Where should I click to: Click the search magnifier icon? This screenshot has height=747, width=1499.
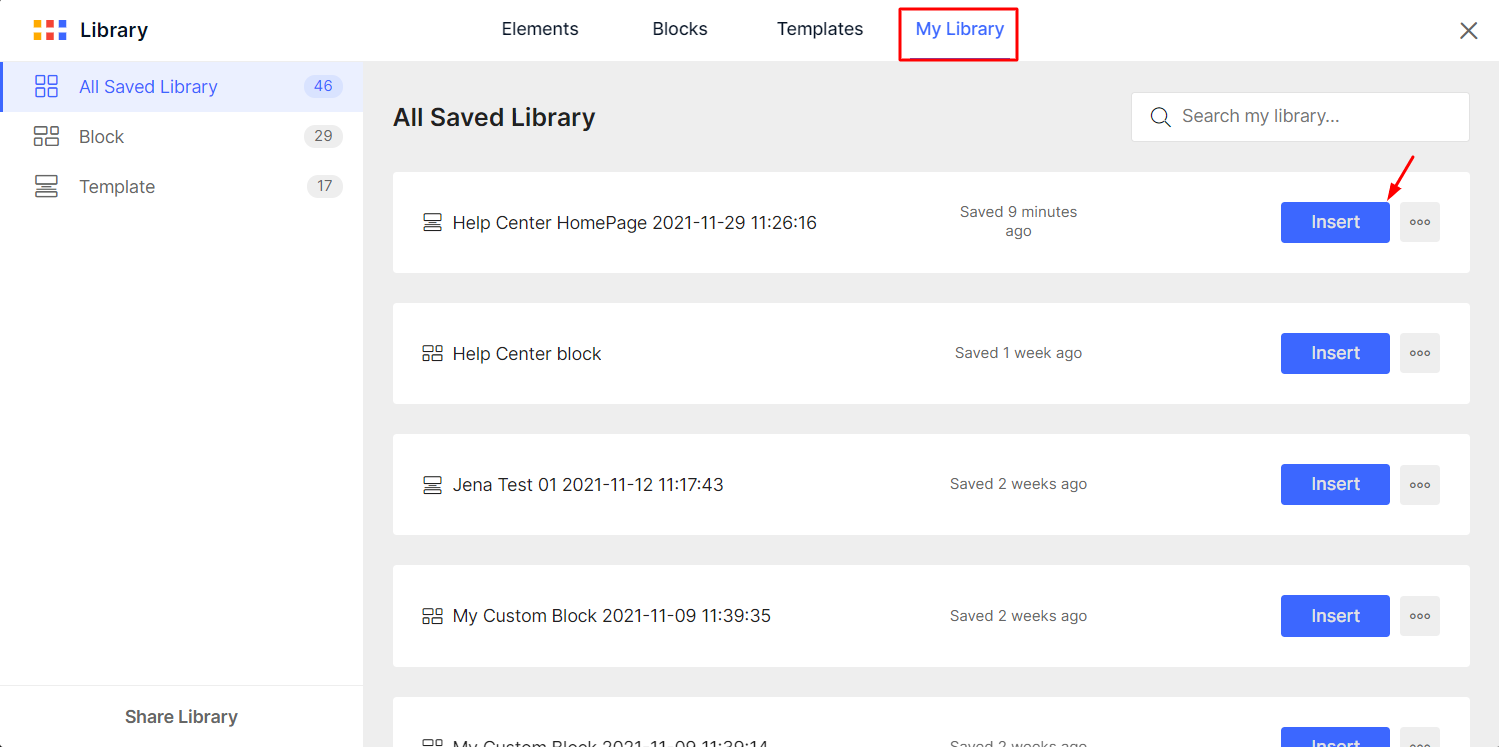click(x=1160, y=117)
